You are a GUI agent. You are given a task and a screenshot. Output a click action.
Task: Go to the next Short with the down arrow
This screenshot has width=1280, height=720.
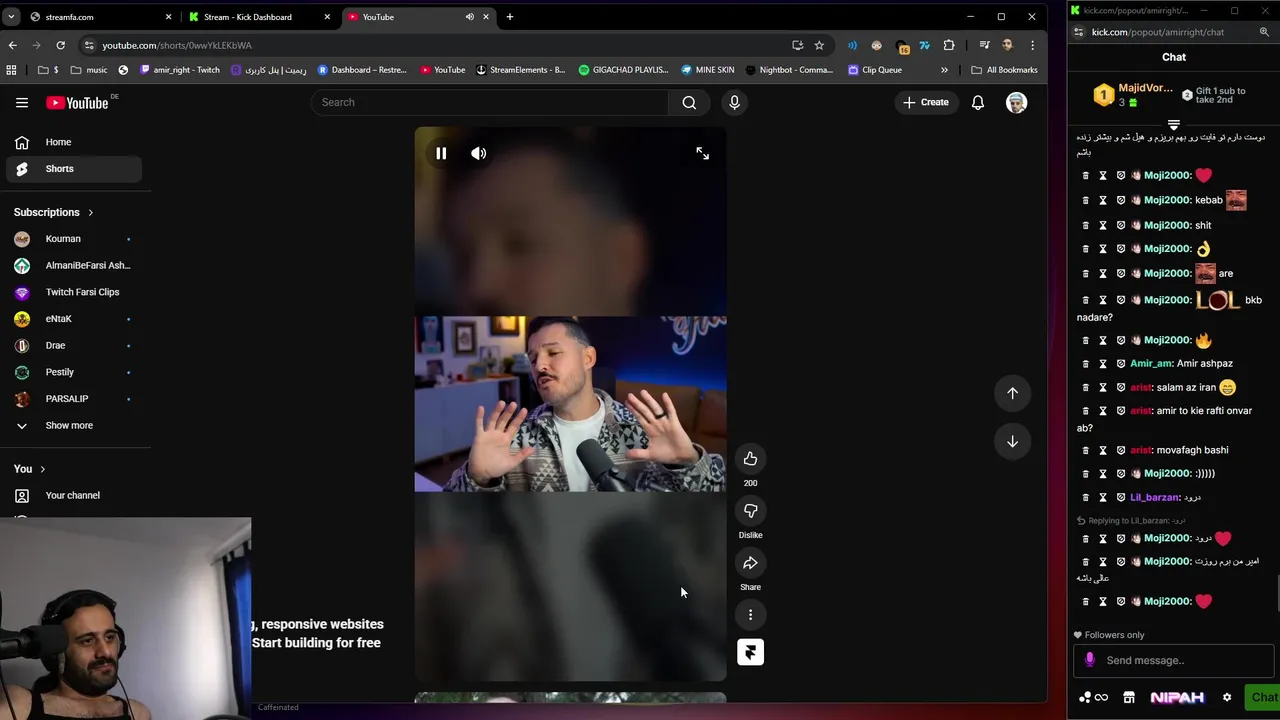click(x=1012, y=441)
